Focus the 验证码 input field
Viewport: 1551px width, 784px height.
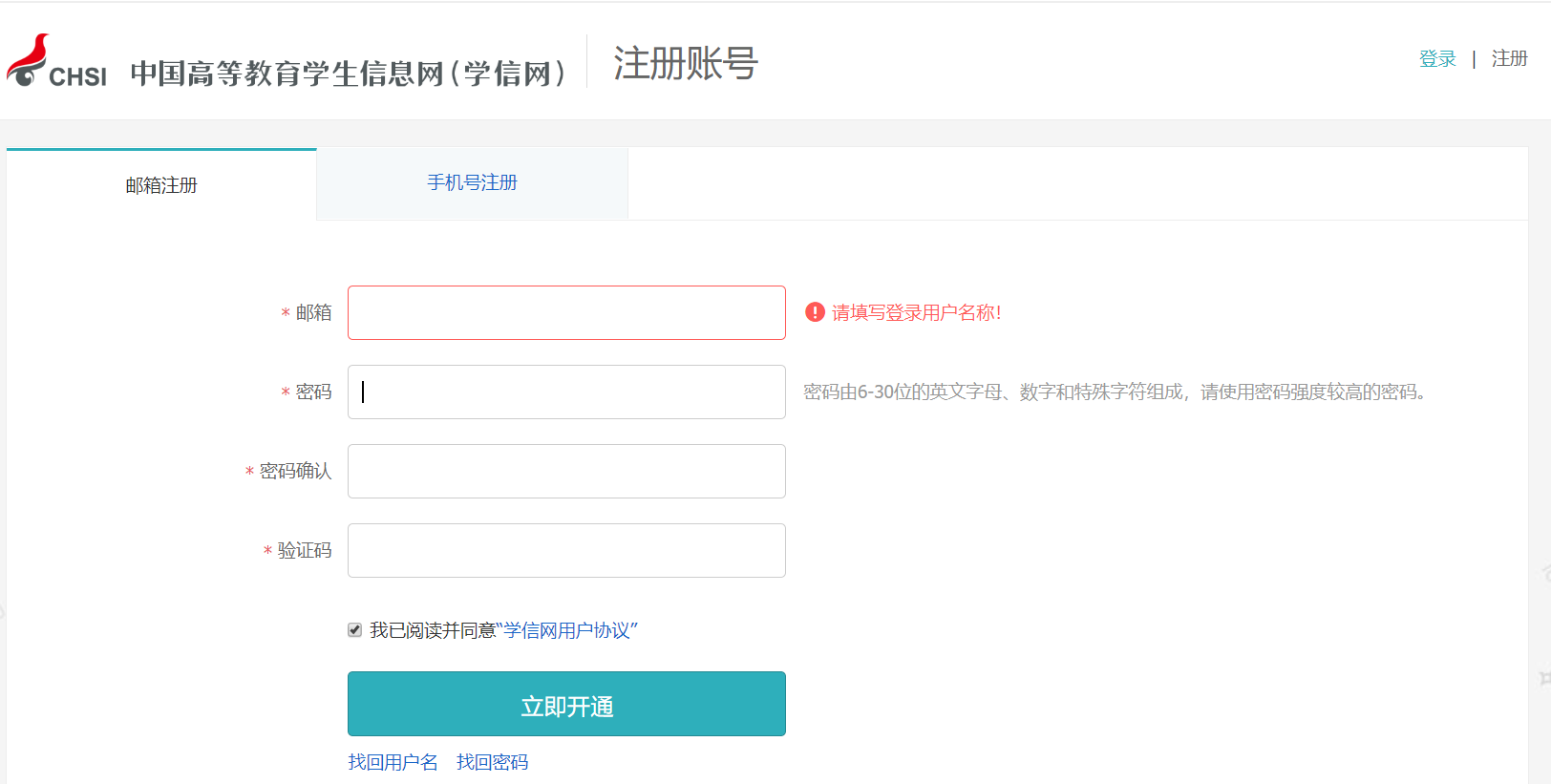[x=566, y=550]
